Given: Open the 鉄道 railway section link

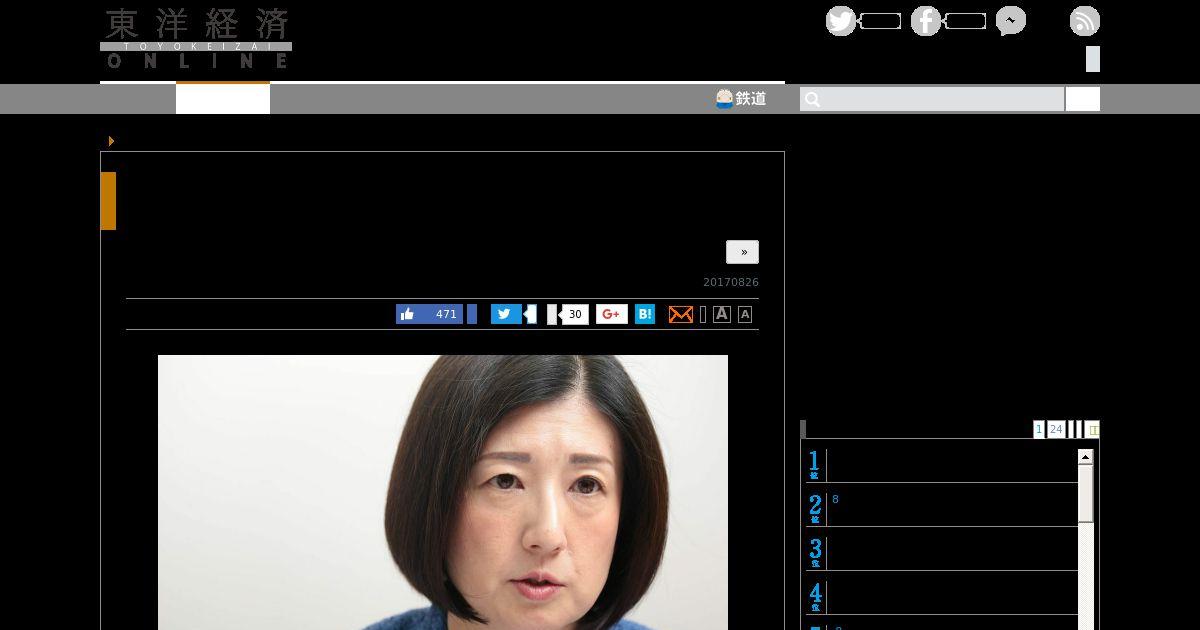Looking at the screenshot, I should tap(741, 98).
